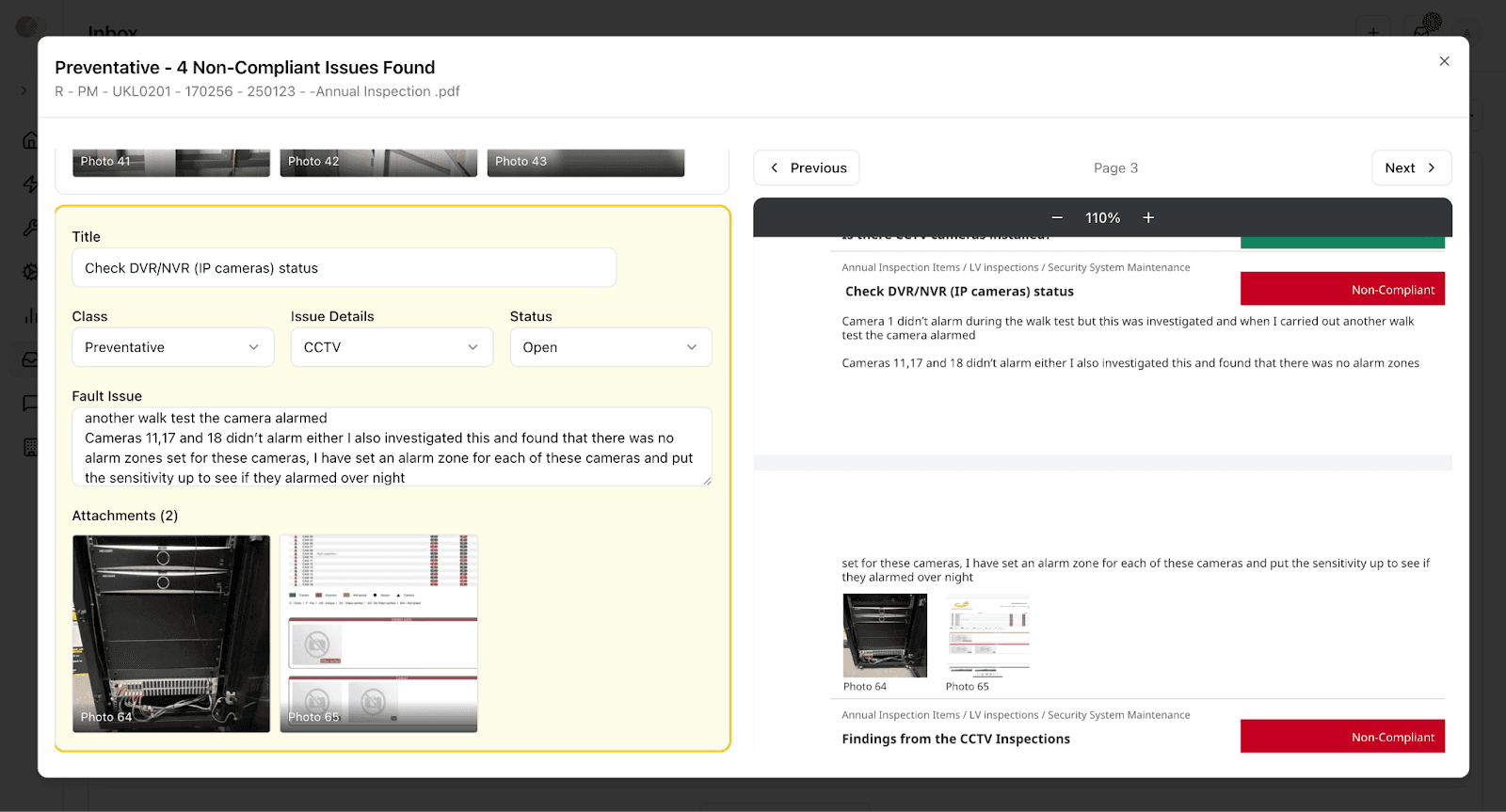Zoom out the PDF with minus icon

point(1057,217)
